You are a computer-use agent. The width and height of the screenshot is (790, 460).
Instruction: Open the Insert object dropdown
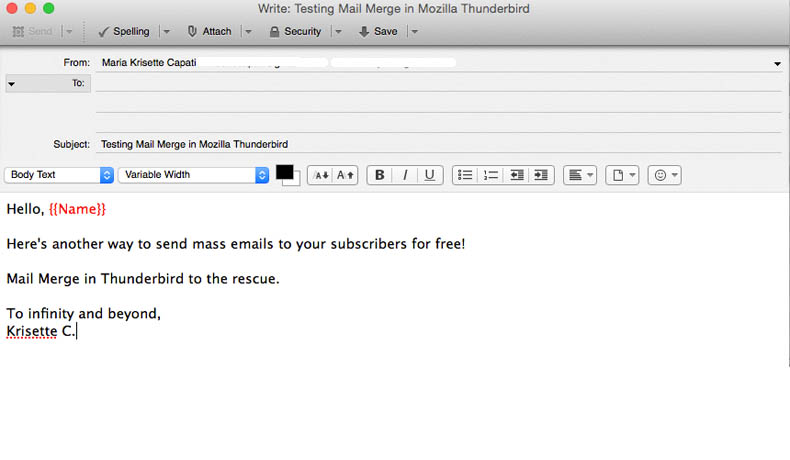coord(622,175)
